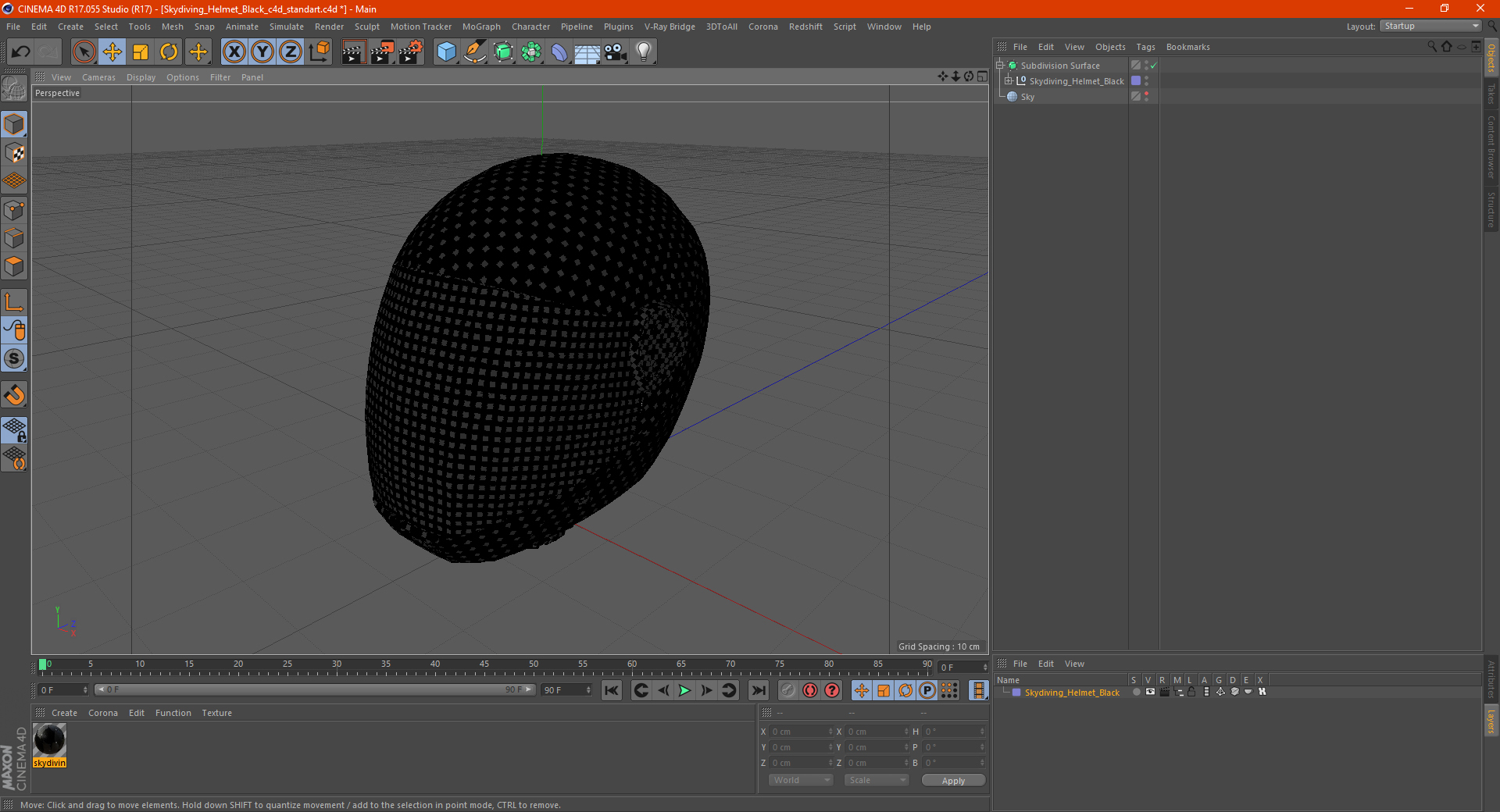This screenshot has width=1500, height=812.
Task: Activate the Move tool in toolbar
Action: (x=112, y=52)
